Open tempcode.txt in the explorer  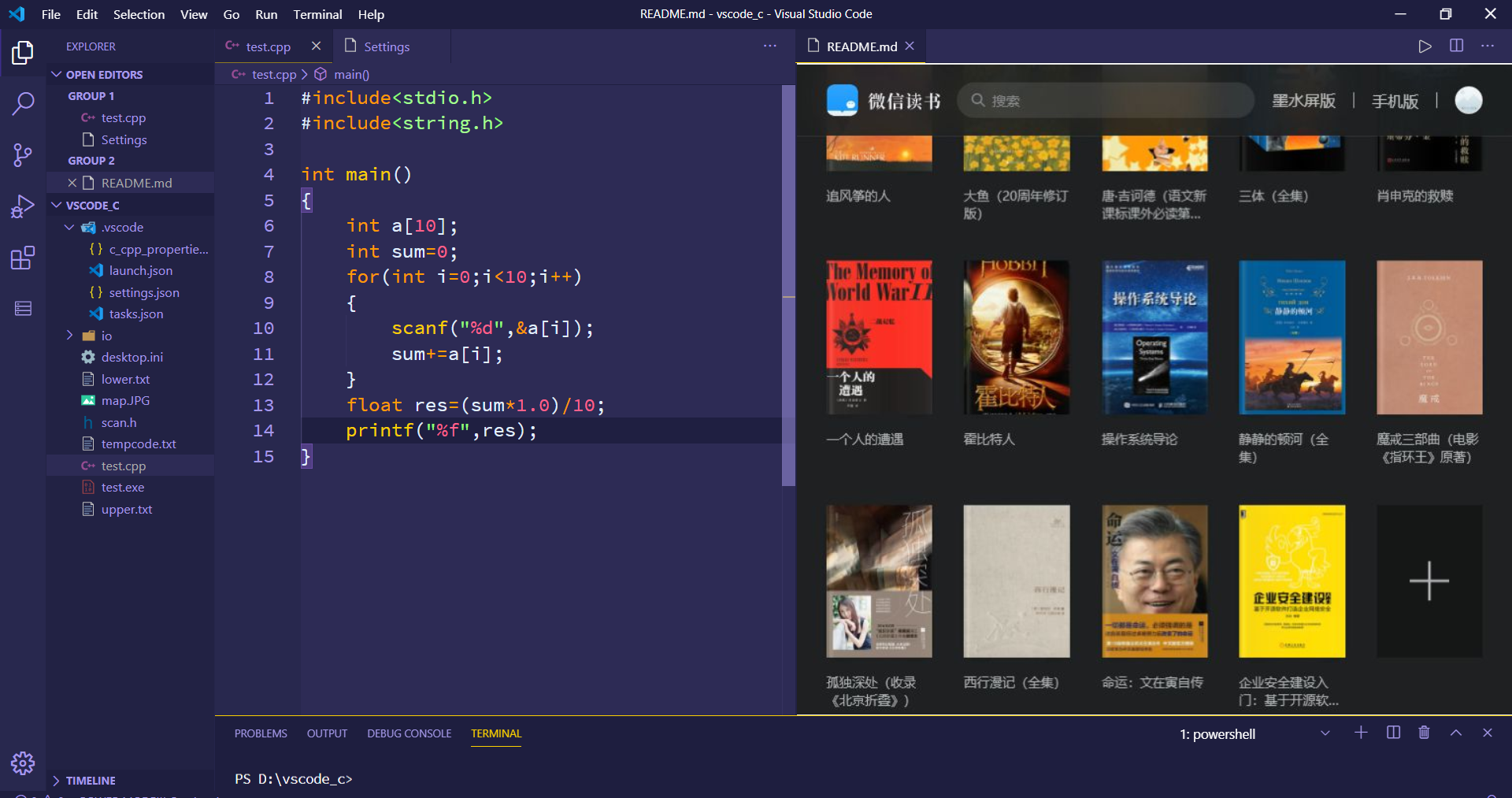coord(131,444)
